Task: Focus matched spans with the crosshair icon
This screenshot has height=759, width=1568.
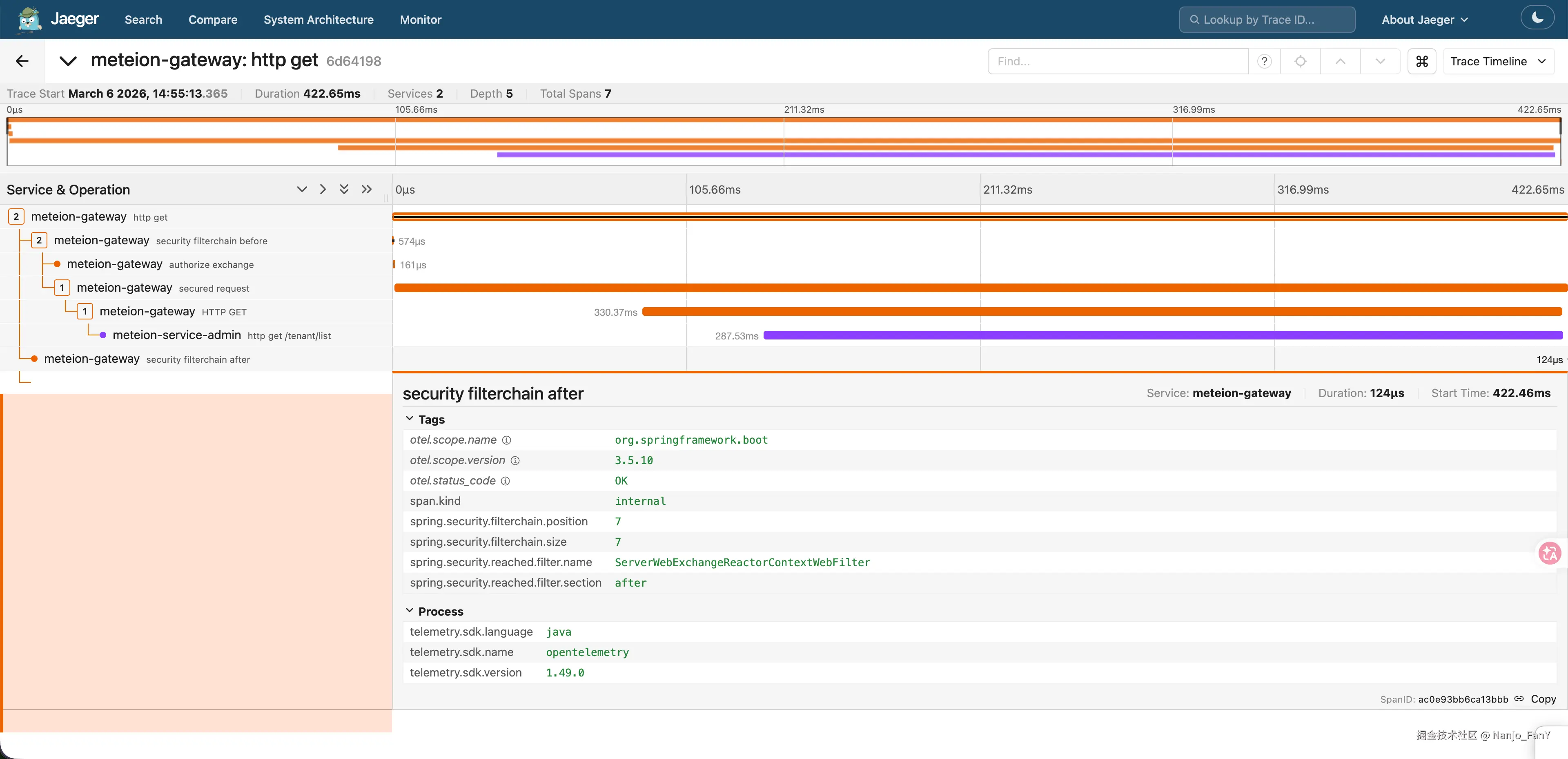Action: (1300, 62)
